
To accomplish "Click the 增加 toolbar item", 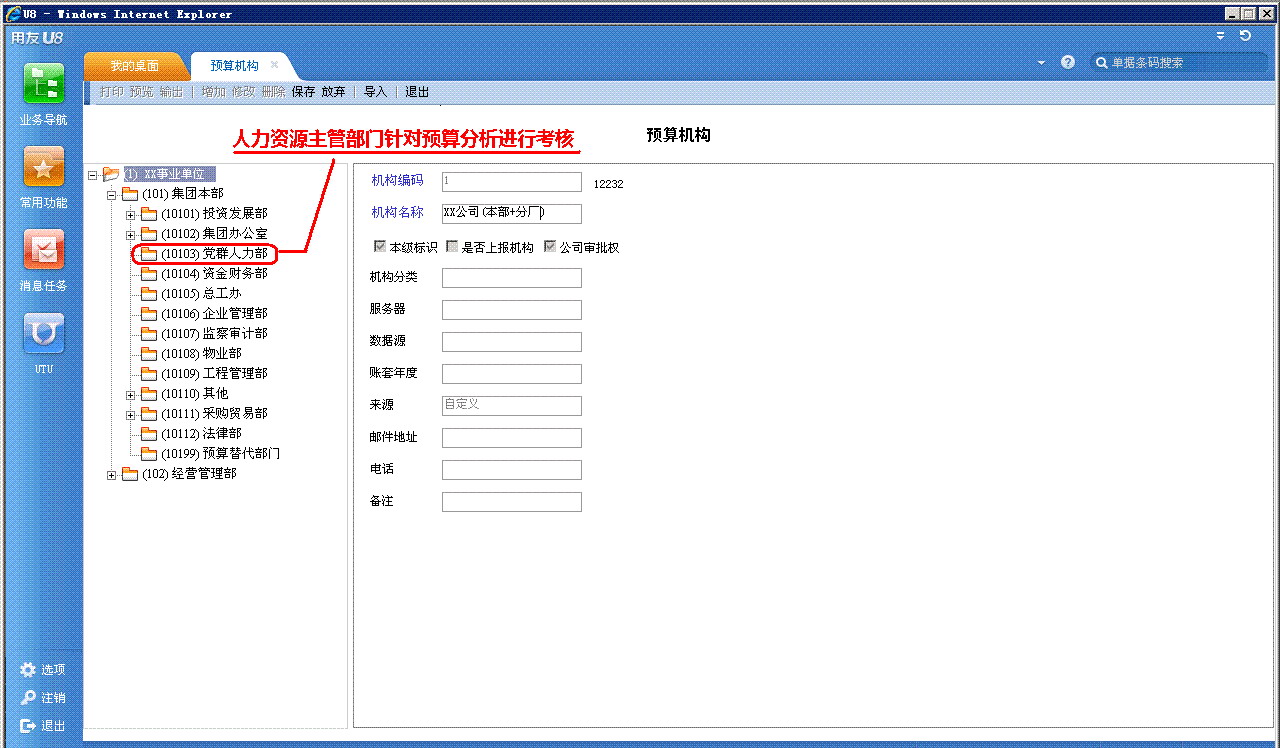I will click(213, 92).
